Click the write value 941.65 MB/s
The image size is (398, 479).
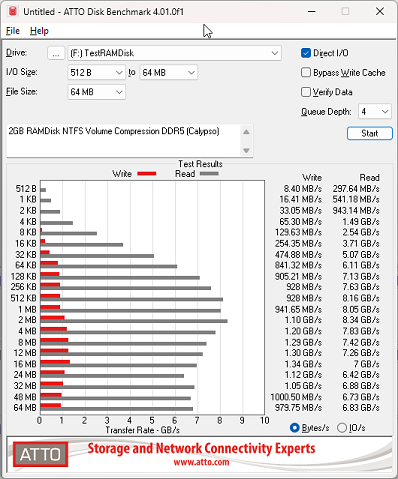298,309
